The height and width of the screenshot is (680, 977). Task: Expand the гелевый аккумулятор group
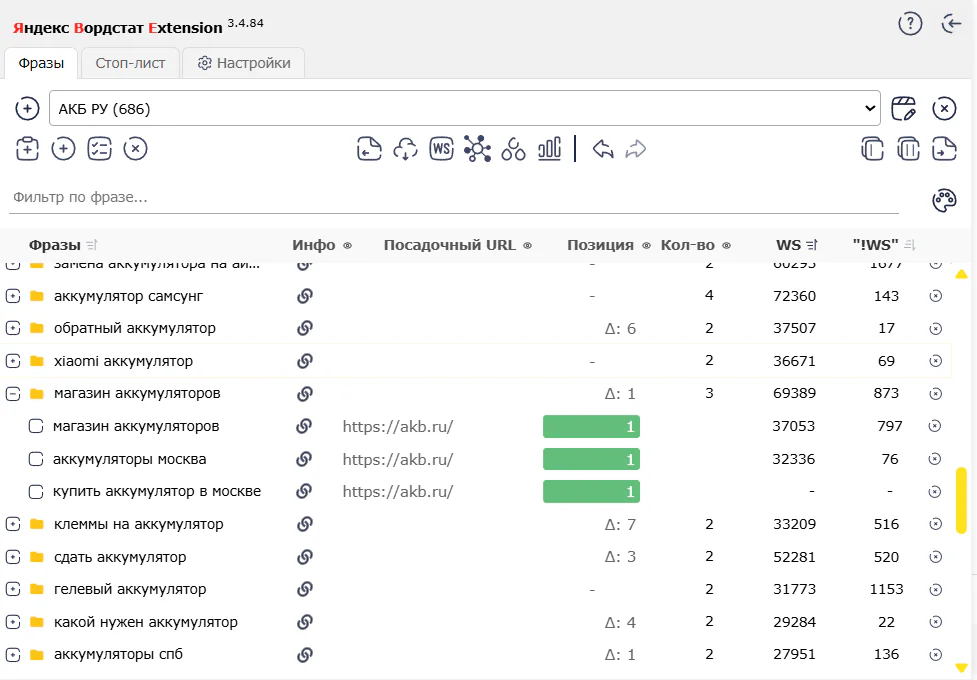13,590
